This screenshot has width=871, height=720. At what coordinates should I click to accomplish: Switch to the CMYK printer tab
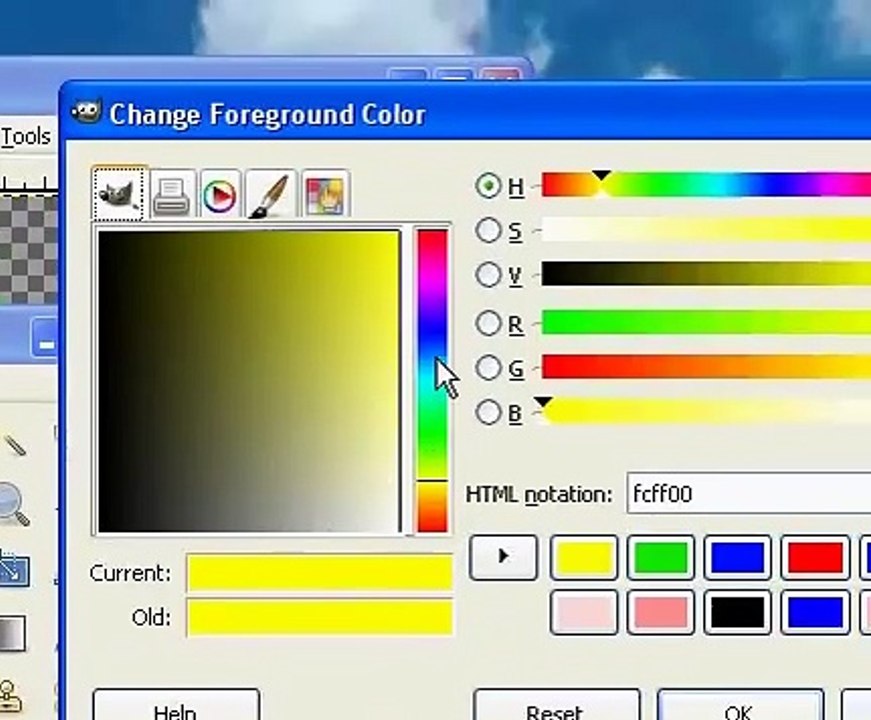tap(172, 196)
